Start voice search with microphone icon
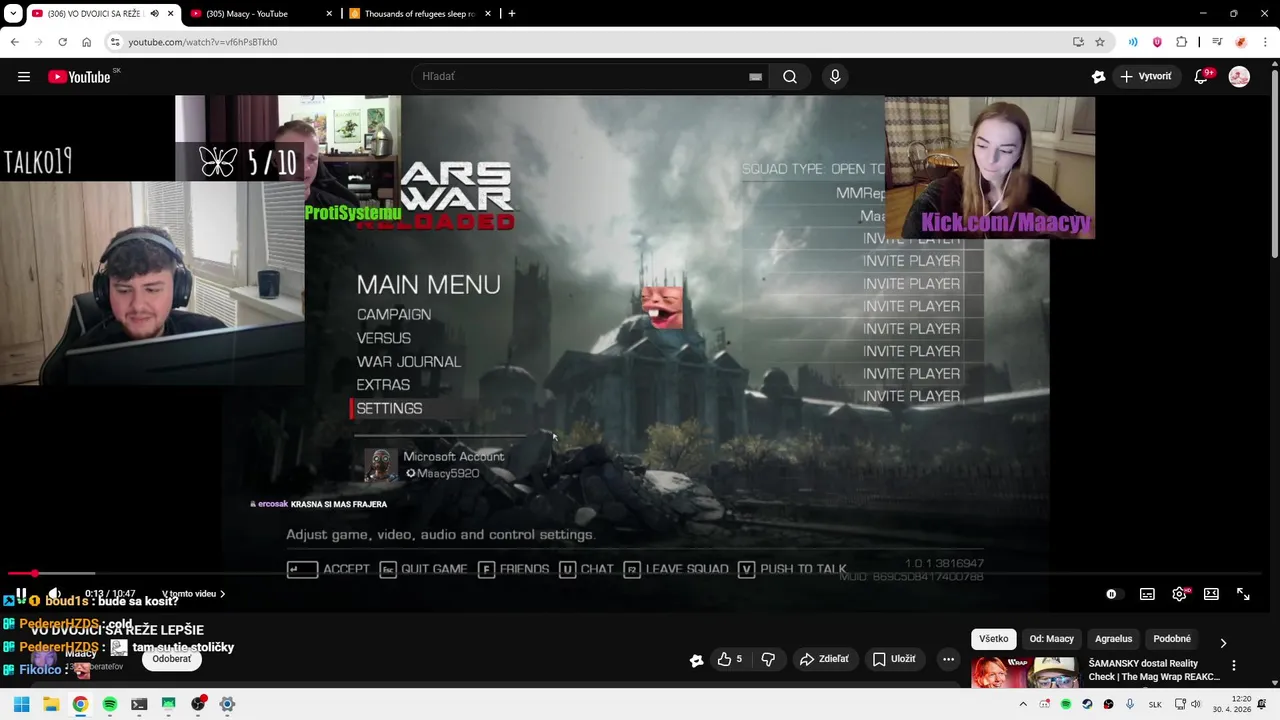The width and height of the screenshot is (1280, 720). (835, 77)
